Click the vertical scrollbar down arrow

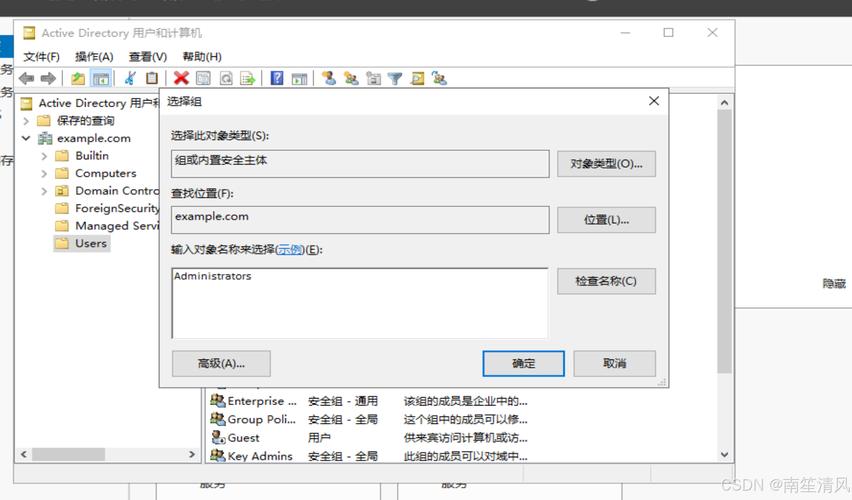pyautogui.click(x=724, y=454)
